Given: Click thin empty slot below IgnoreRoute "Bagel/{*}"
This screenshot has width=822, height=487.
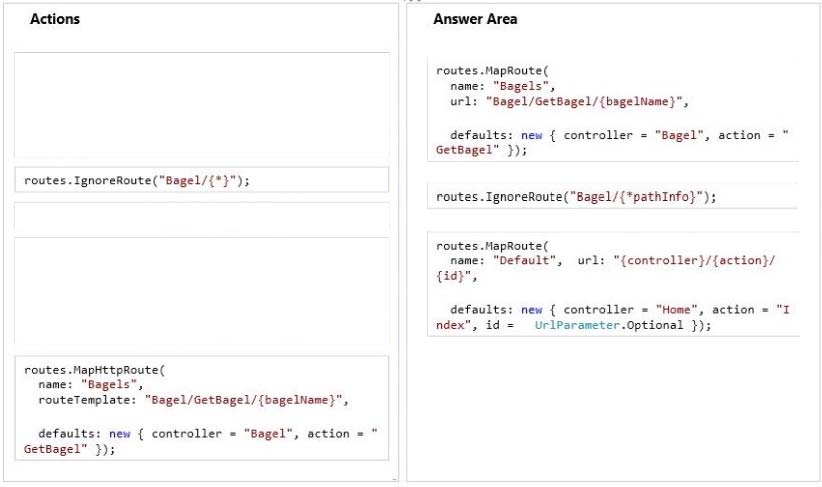Looking at the screenshot, I should (x=202, y=218).
